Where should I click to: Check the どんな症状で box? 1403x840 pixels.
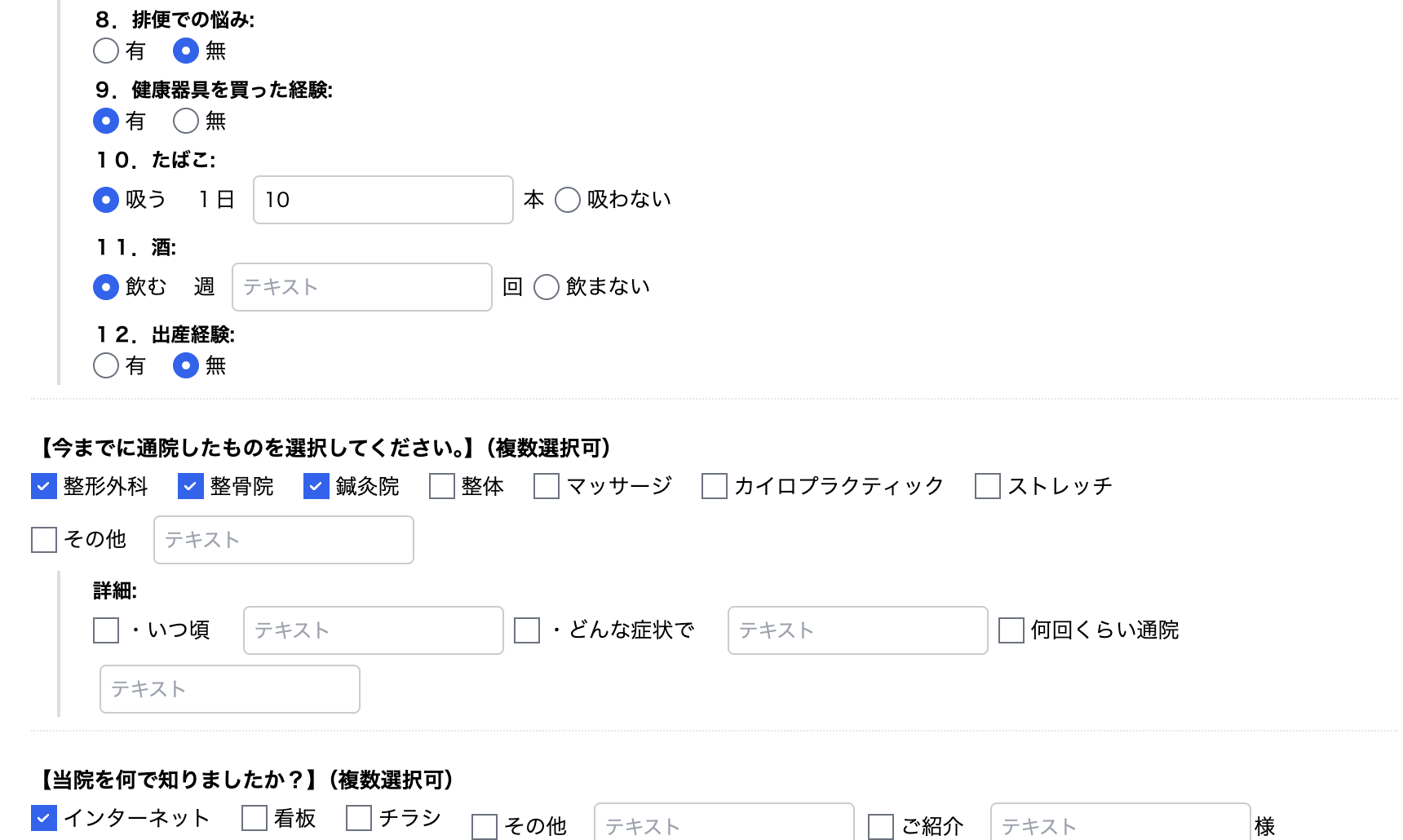[x=526, y=630]
